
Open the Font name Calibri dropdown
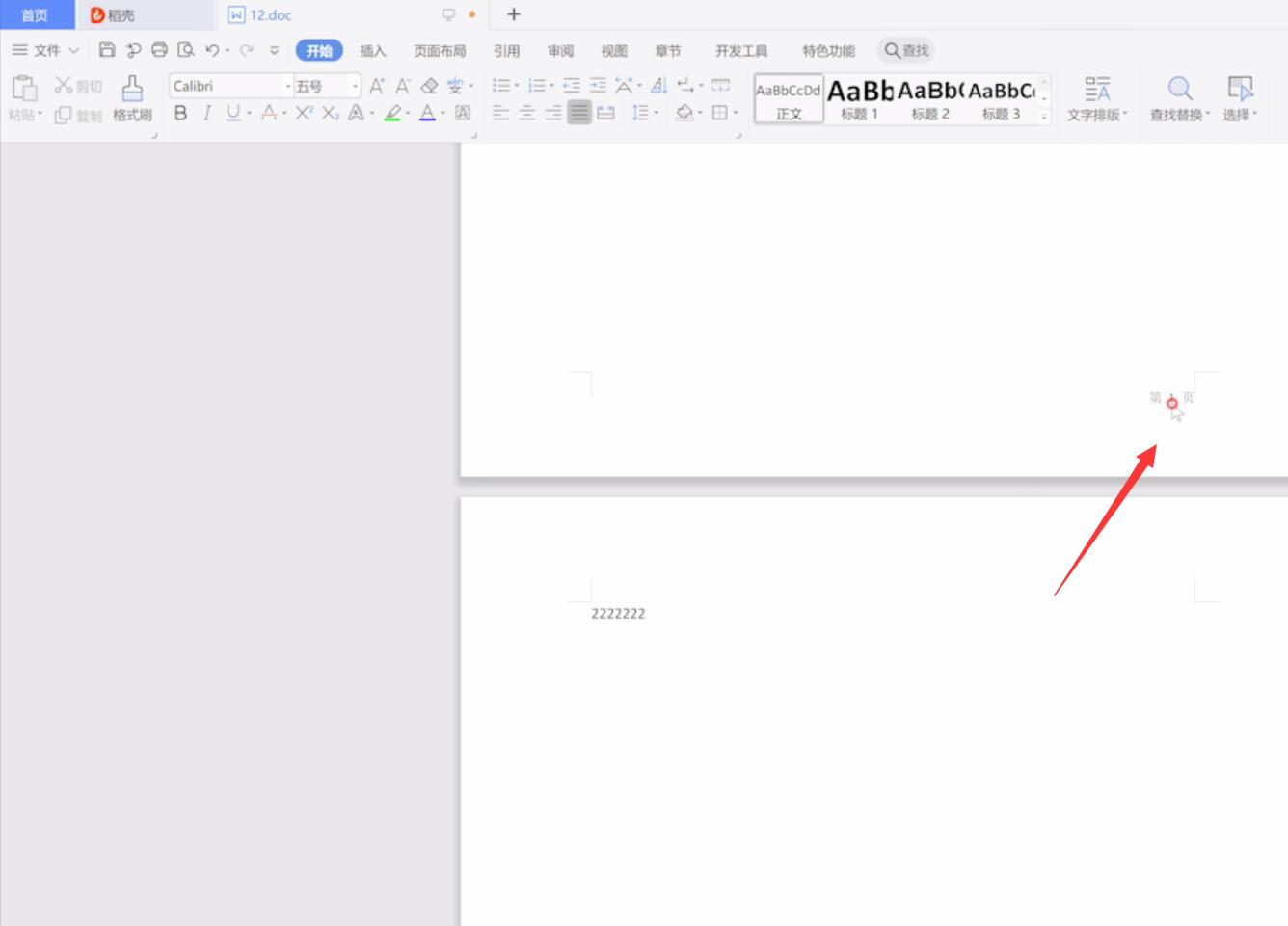(287, 87)
